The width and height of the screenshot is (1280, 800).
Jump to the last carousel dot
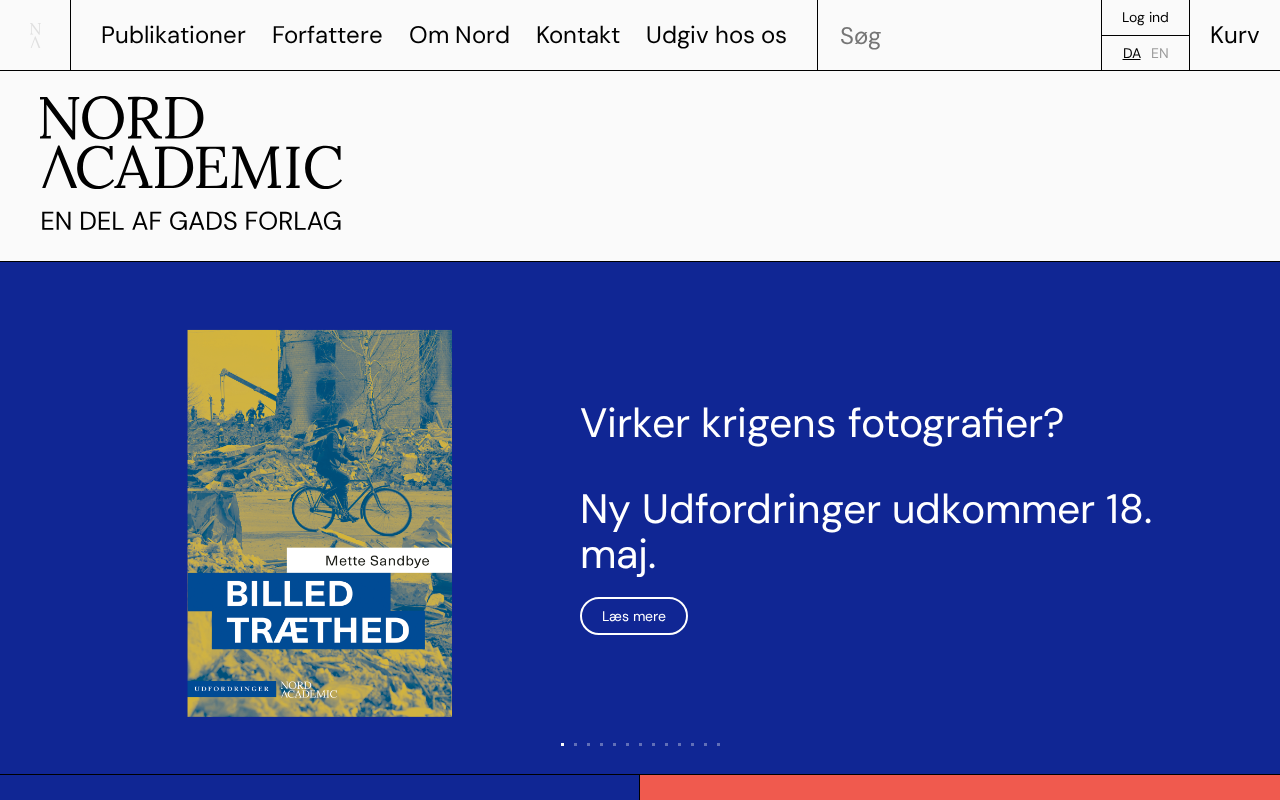point(718,744)
